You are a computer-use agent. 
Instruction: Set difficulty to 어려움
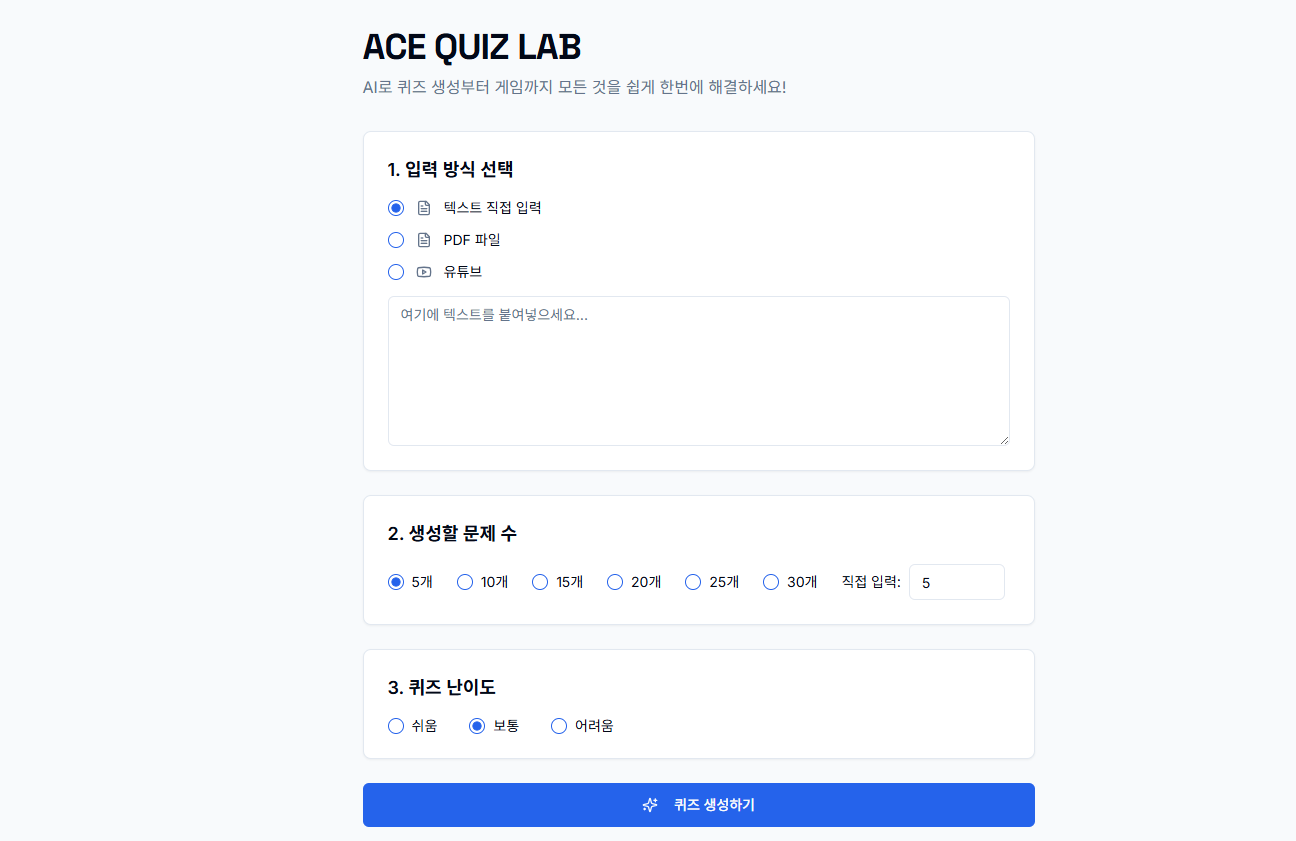[559, 725]
